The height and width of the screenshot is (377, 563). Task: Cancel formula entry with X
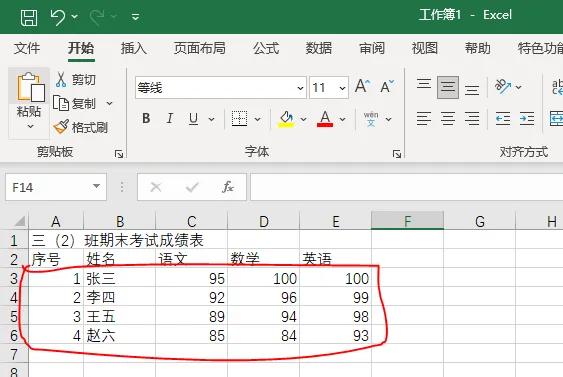click(156, 187)
